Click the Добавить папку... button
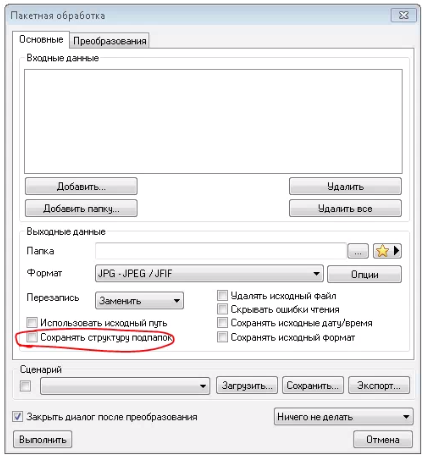This screenshot has width=426, height=457. (x=81, y=208)
